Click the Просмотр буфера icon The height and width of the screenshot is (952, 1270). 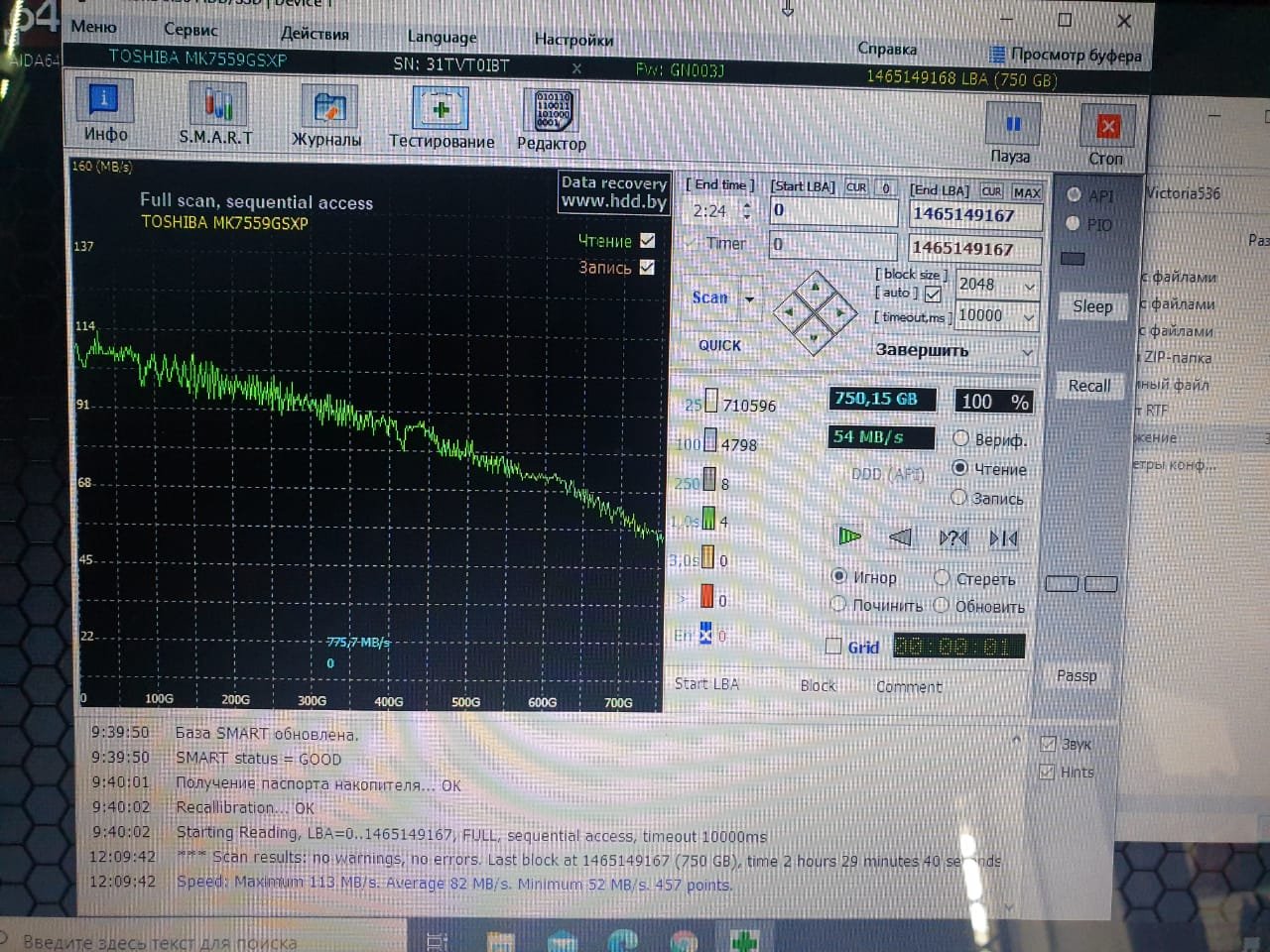point(998,54)
